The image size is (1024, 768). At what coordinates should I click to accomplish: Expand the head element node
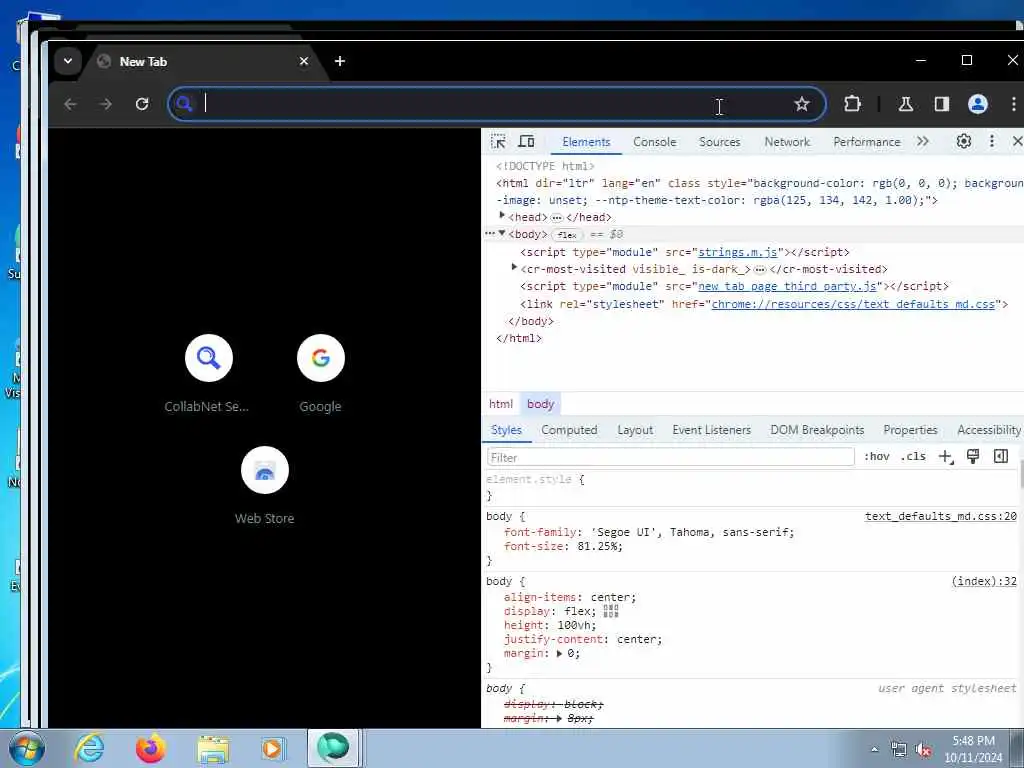[502, 216]
